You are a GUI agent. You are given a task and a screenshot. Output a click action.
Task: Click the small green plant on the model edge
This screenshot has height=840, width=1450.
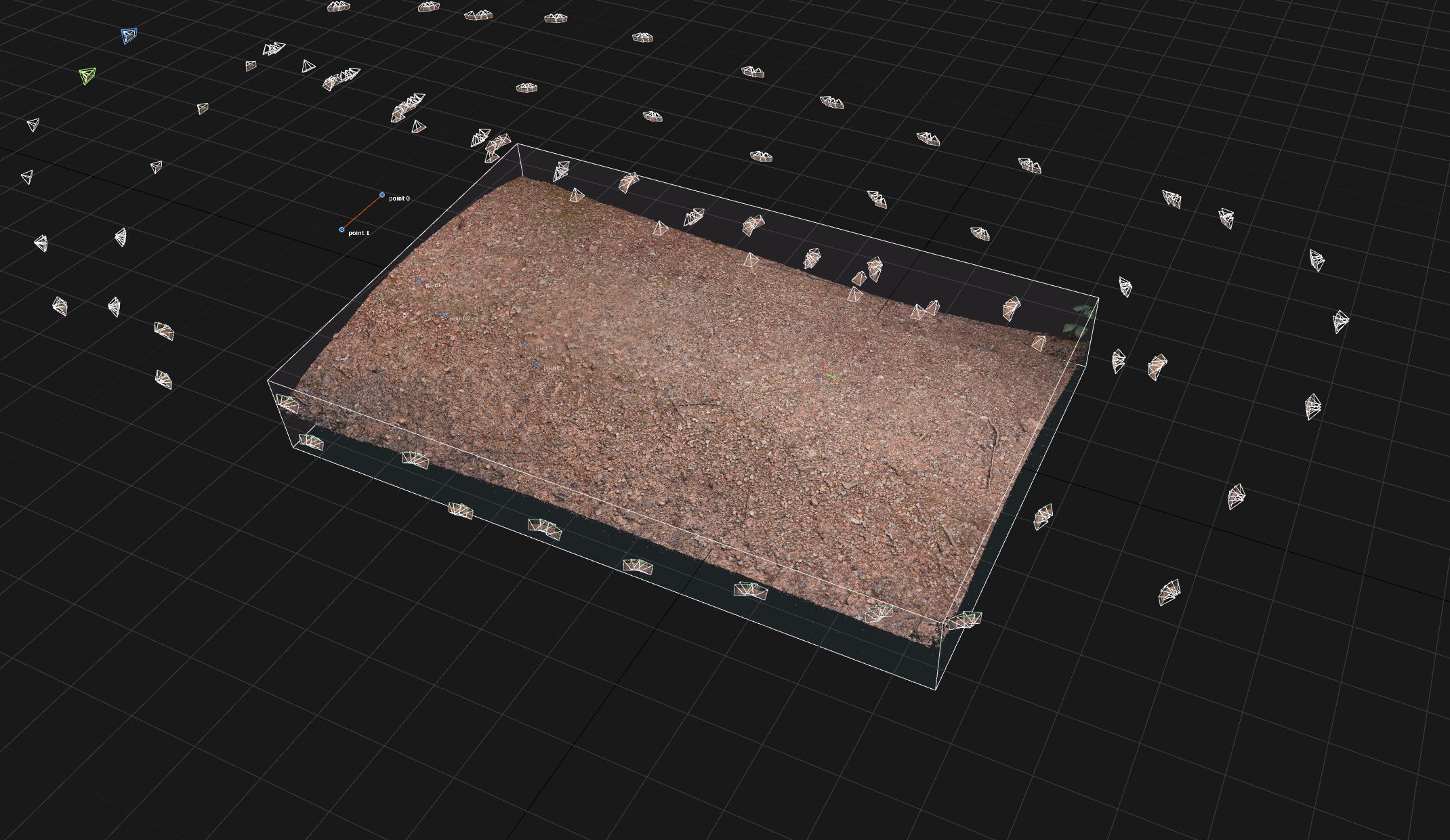[x=1080, y=320]
